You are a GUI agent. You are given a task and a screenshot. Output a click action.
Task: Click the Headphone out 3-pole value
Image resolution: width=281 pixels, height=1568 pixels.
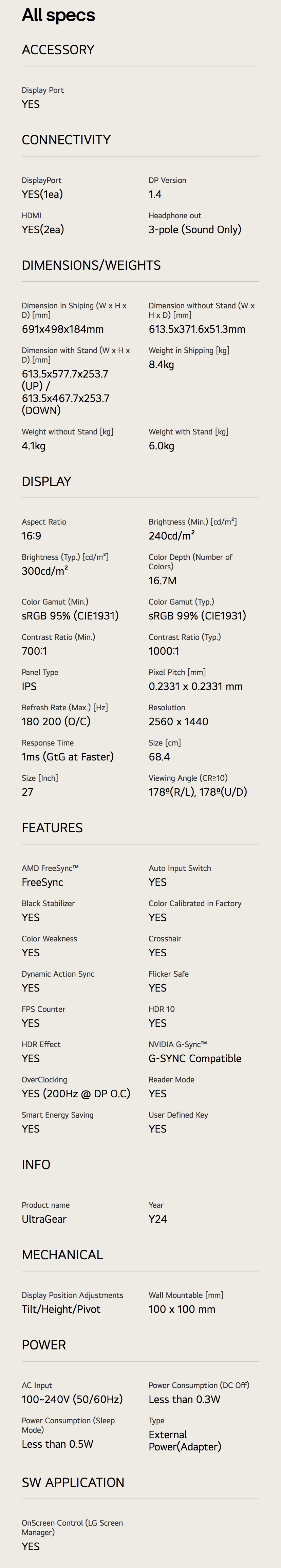(x=195, y=229)
